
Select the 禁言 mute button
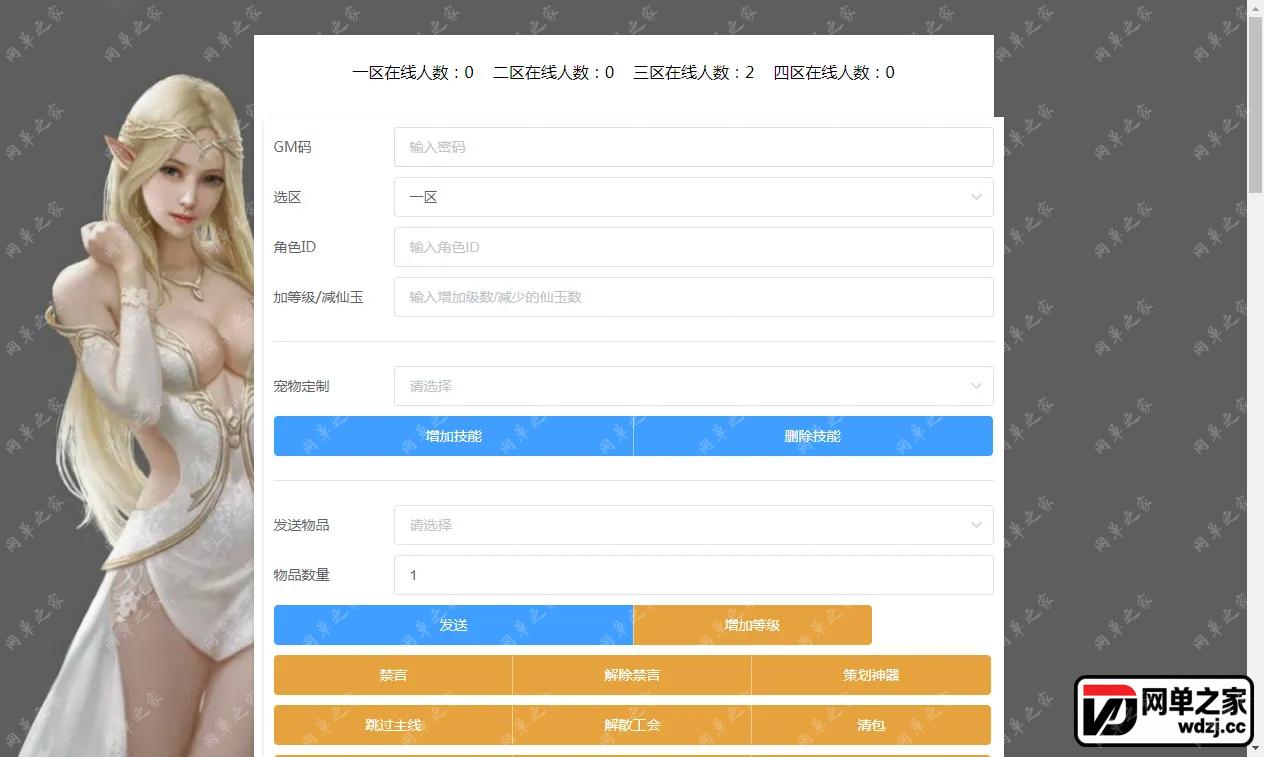[x=393, y=675]
